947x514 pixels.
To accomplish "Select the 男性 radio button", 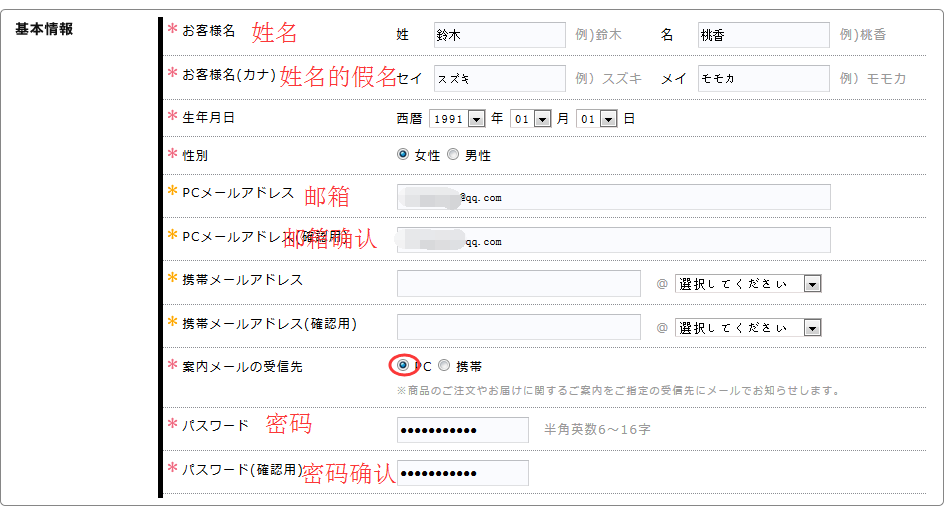I will point(453,155).
